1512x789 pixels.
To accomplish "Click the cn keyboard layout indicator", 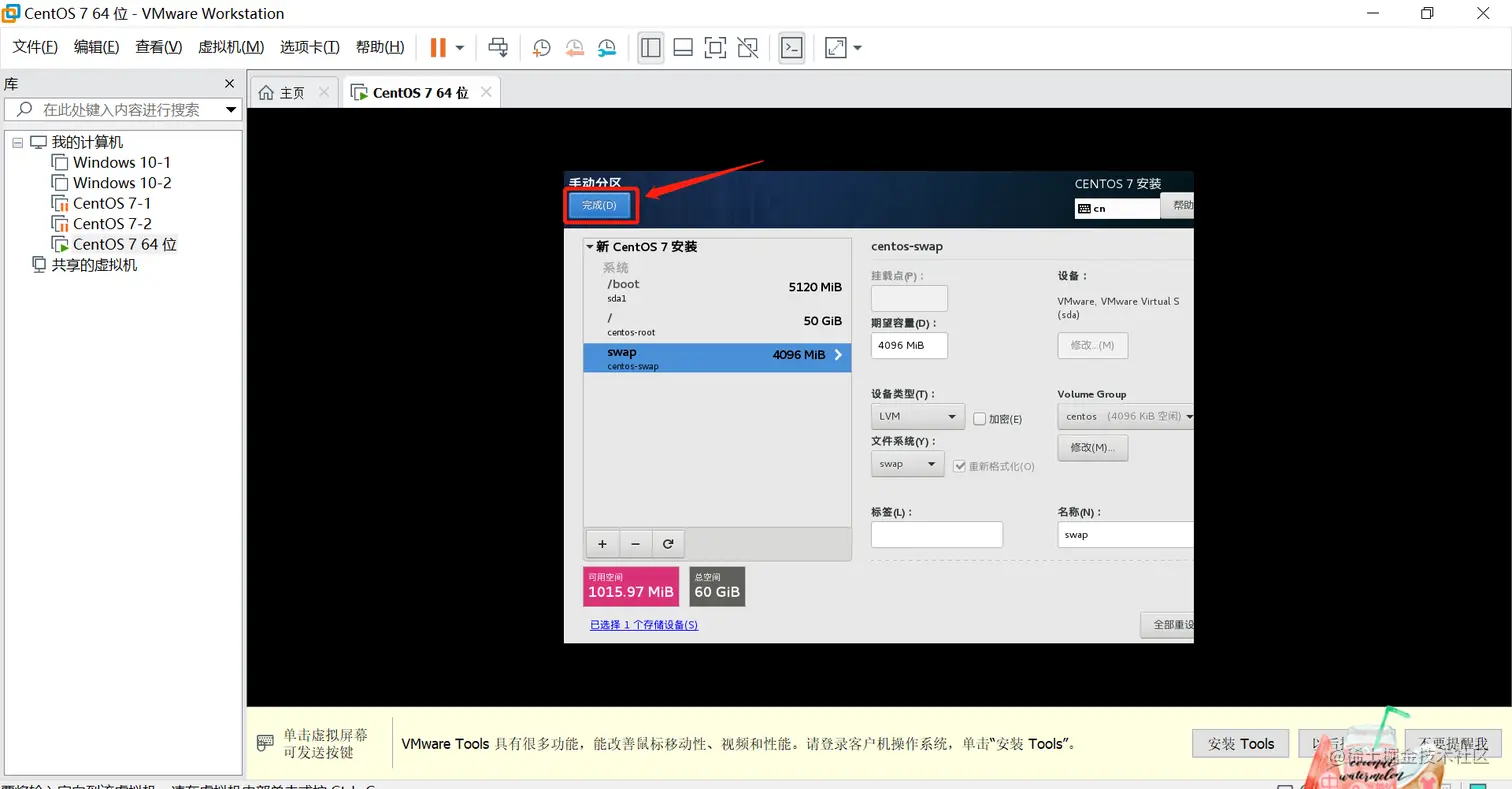I will coord(1117,209).
